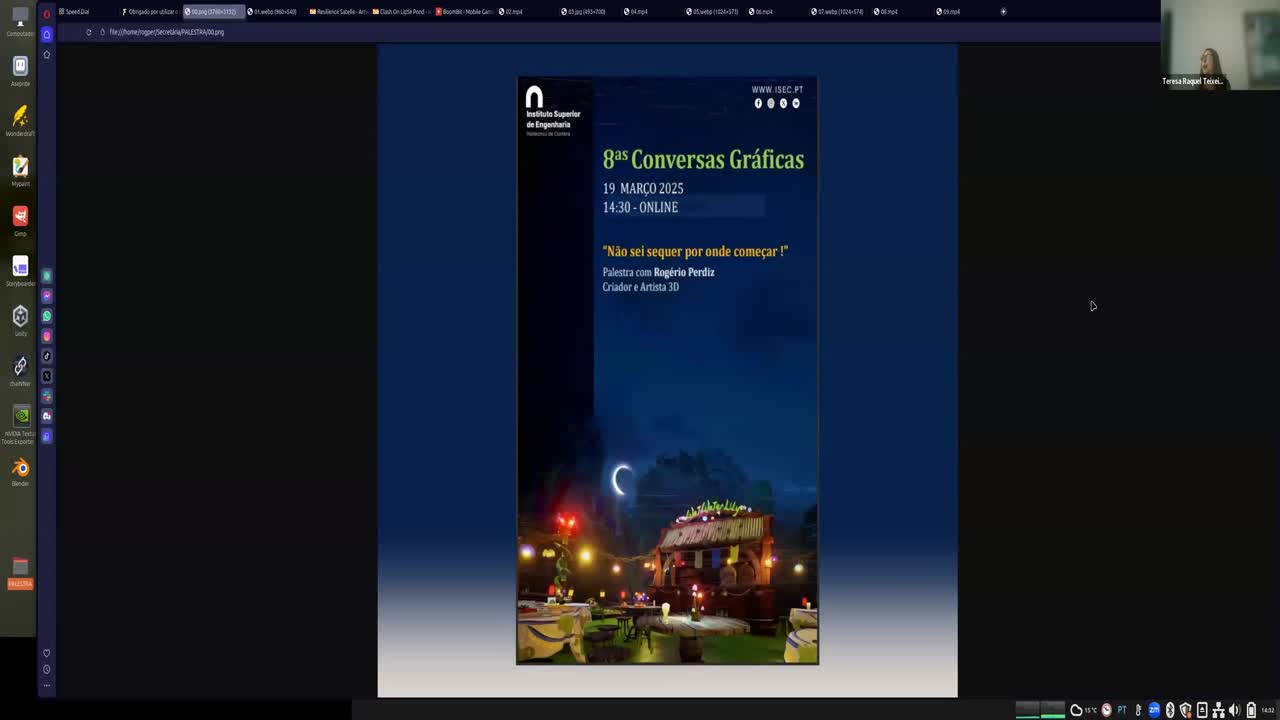This screenshot has height=720, width=1280.
Task: Open Instagram in the Opera sidebar
Action: click(x=46, y=336)
